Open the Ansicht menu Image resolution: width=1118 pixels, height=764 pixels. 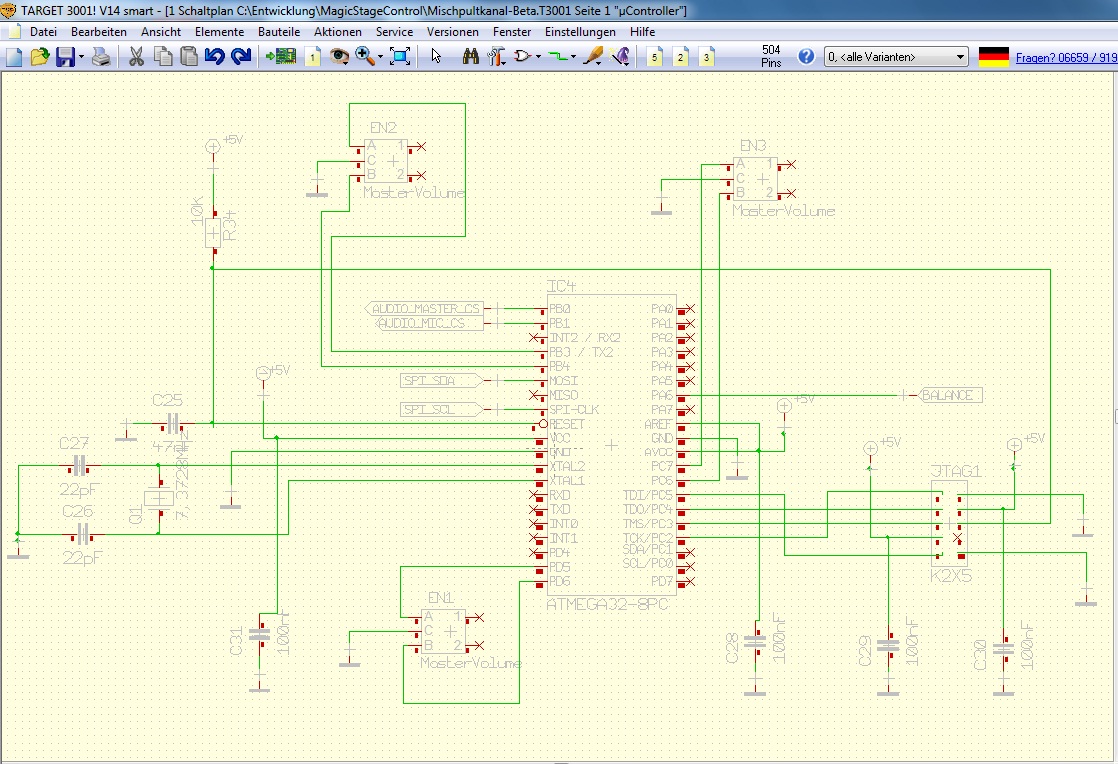[160, 32]
